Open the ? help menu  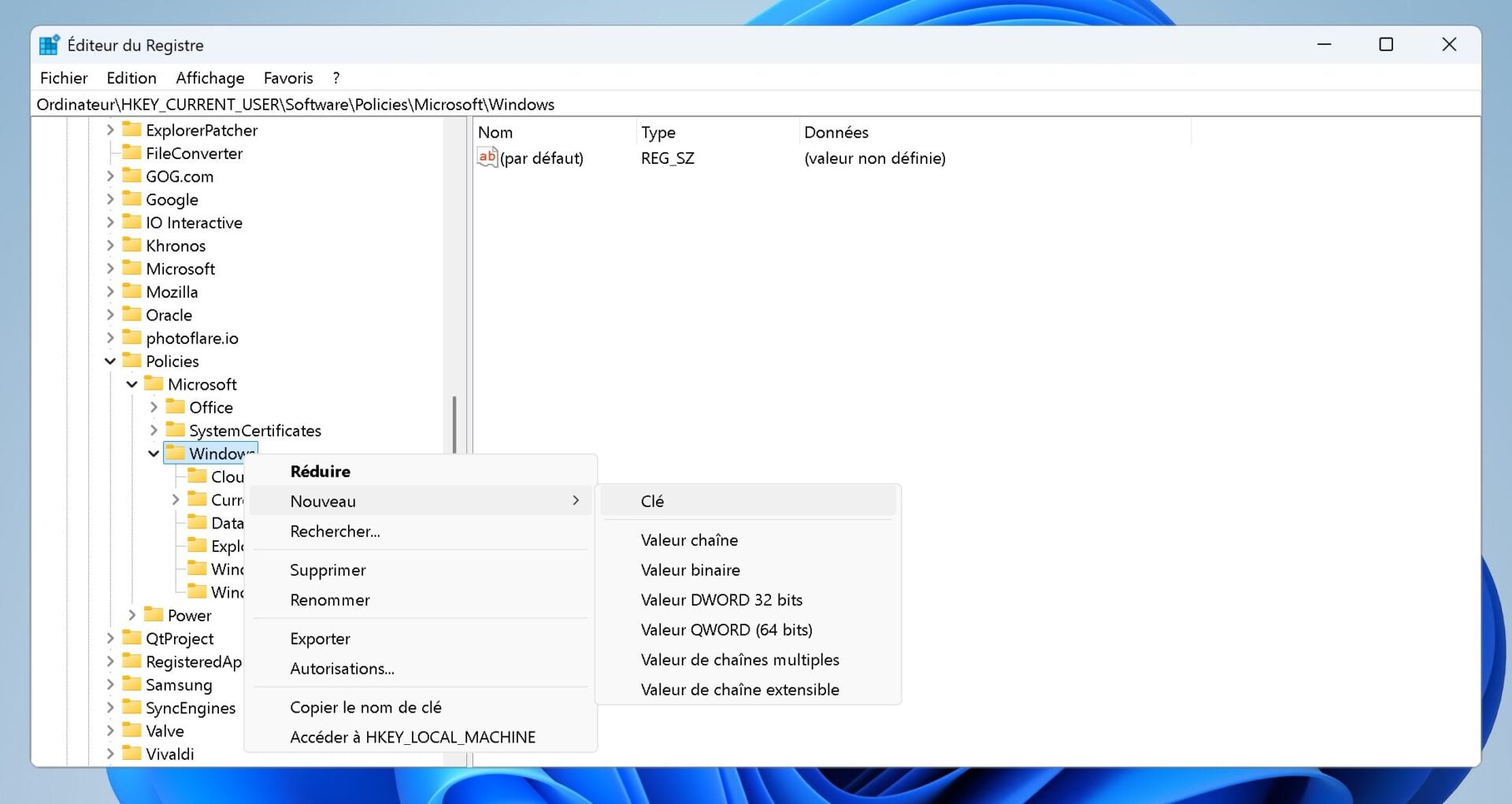pyautogui.click(x=336, y=77)
